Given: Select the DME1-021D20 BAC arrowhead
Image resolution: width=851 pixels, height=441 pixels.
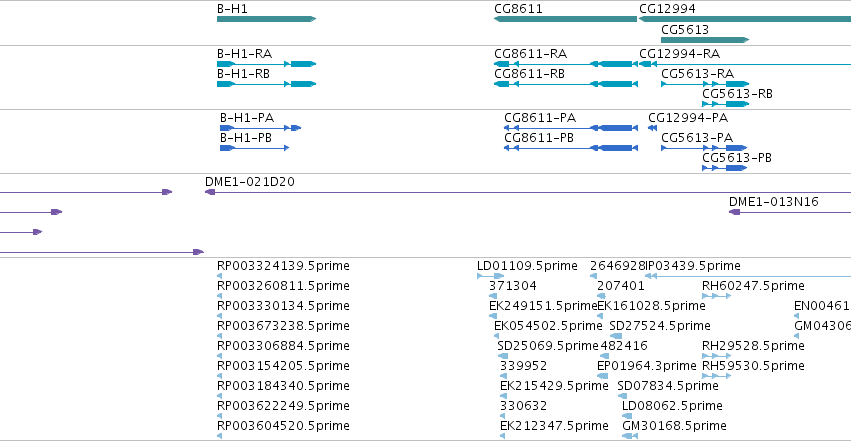Looking at the screenshot, I should tap(210, 192).
